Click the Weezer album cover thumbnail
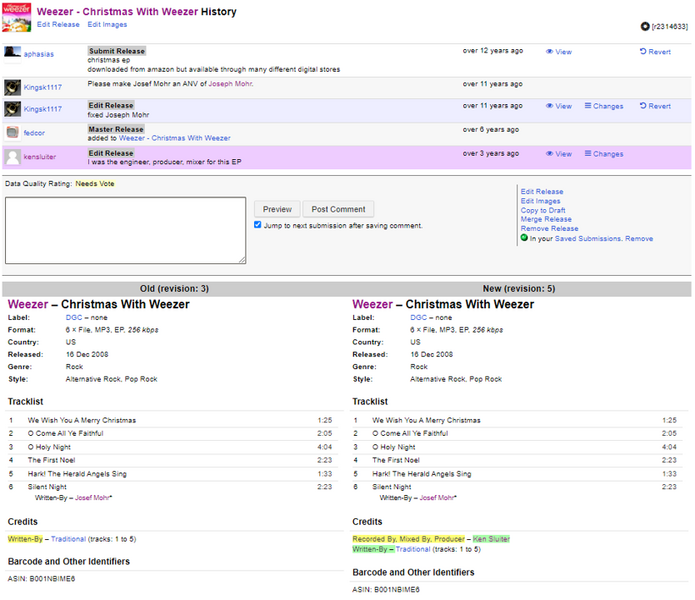 (17, 16)
